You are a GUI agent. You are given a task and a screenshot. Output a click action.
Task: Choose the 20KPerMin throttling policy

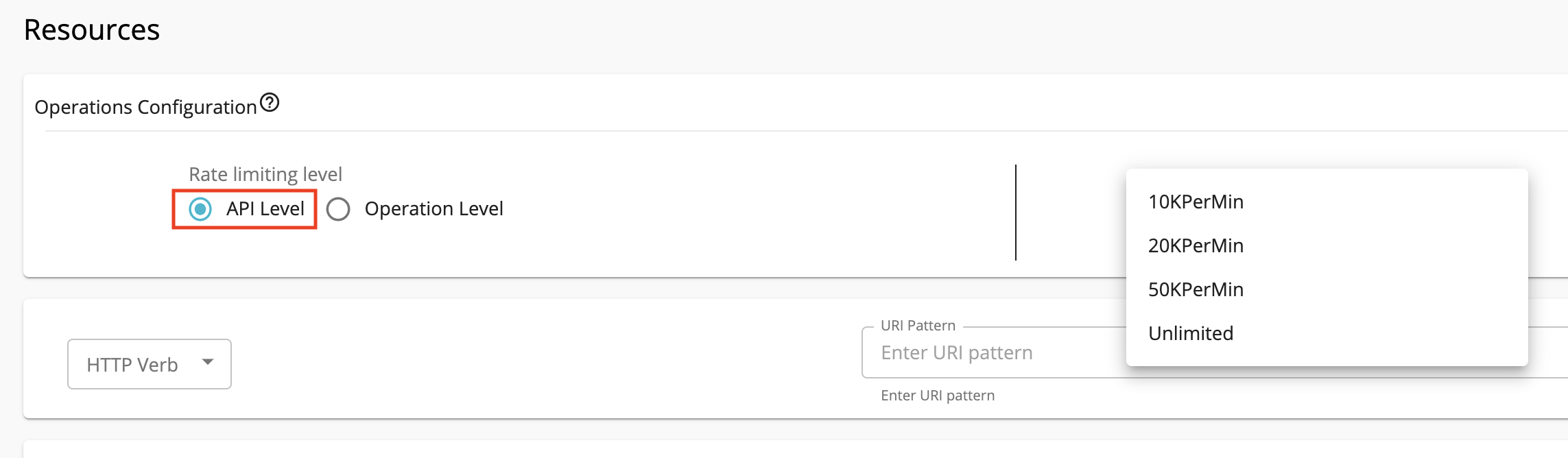(x=1196, y=245)
